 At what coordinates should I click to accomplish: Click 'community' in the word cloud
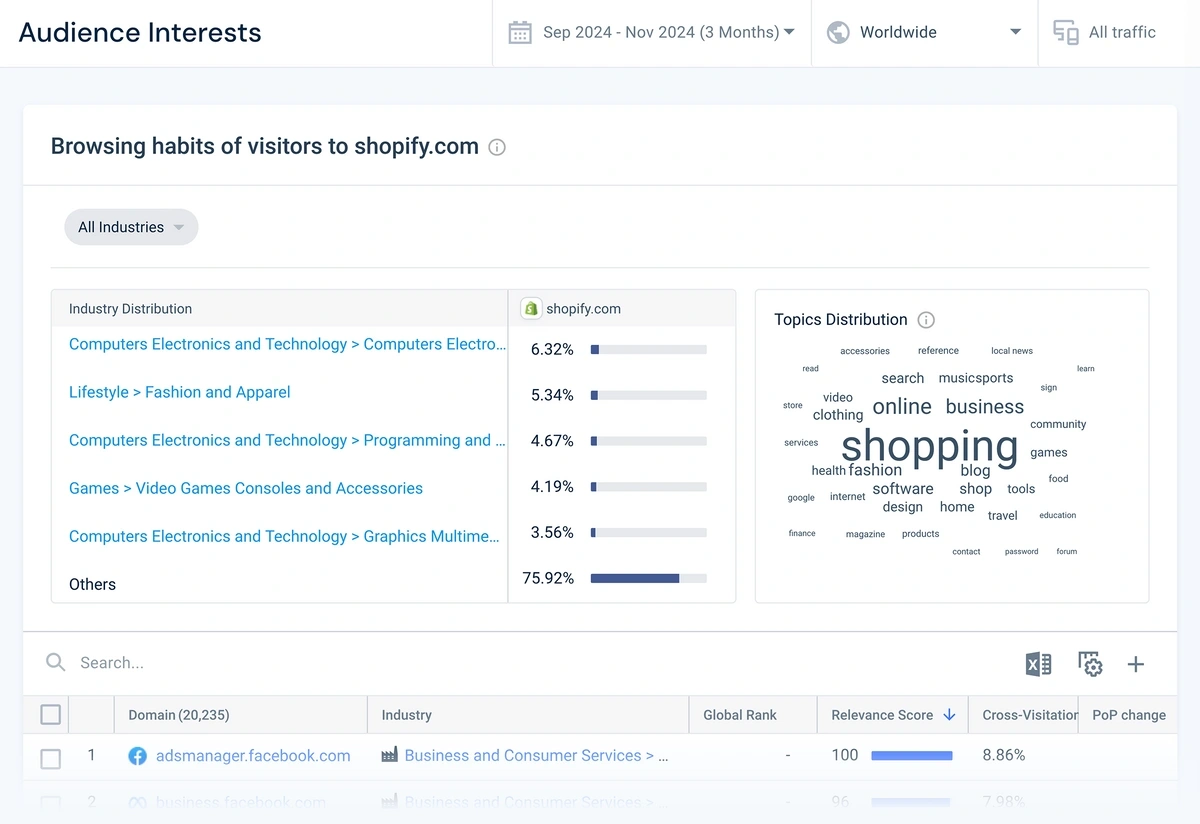(x=1058, y=424)
